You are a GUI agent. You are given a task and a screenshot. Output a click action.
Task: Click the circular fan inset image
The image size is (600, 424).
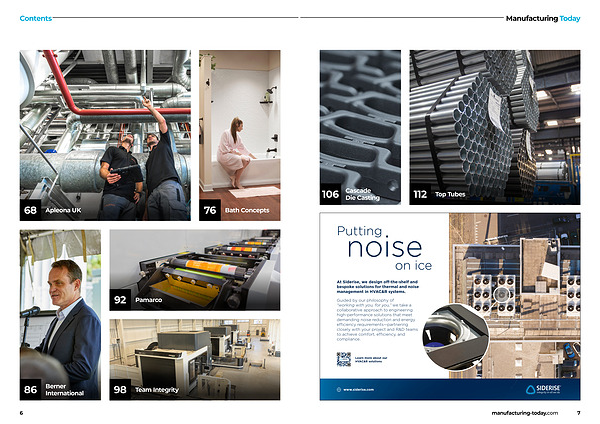click(x=455, y=337)
